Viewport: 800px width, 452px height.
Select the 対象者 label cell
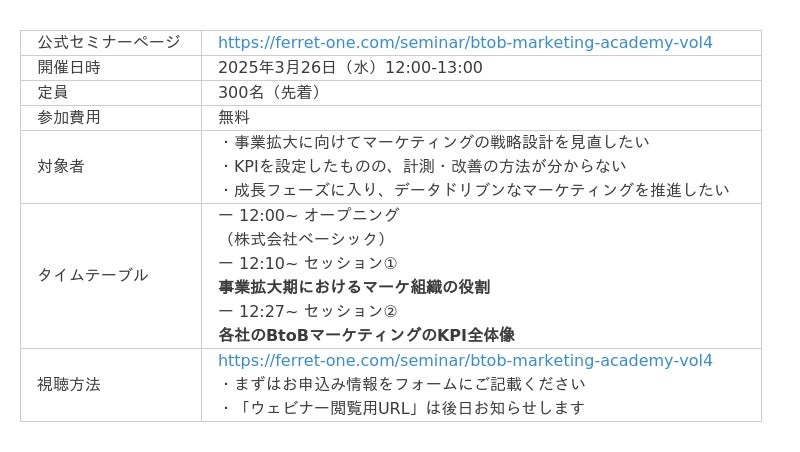(x=111, y=167)
